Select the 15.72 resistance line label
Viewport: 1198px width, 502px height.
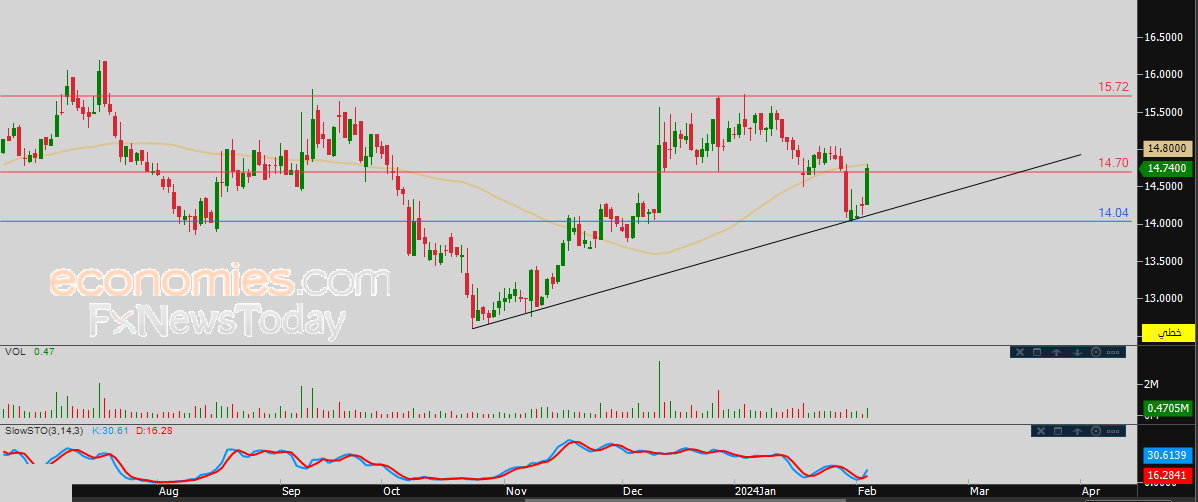pyautogui.click(x=1113, y=87)
